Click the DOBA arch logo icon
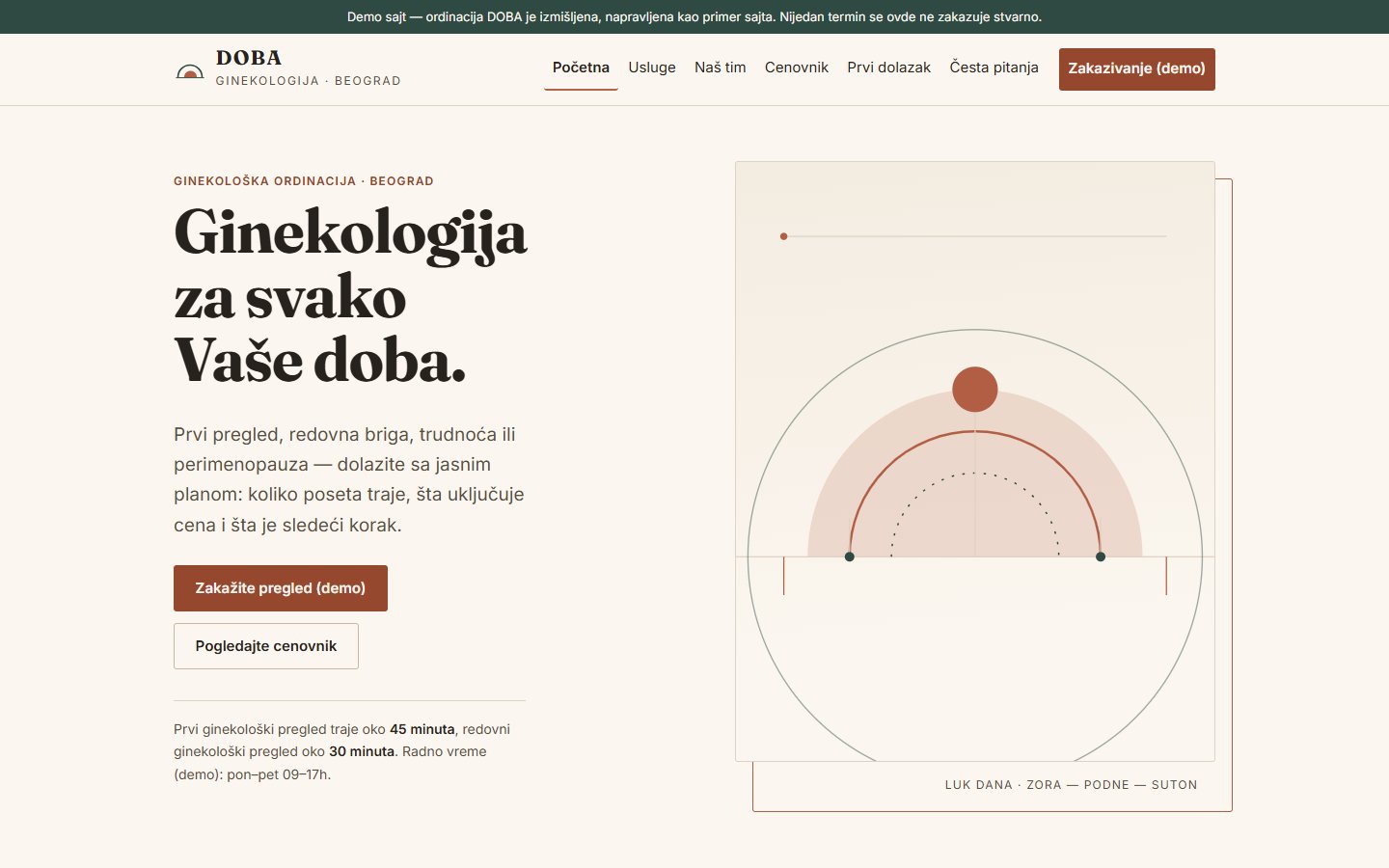1389x868 pixels. 190,71
